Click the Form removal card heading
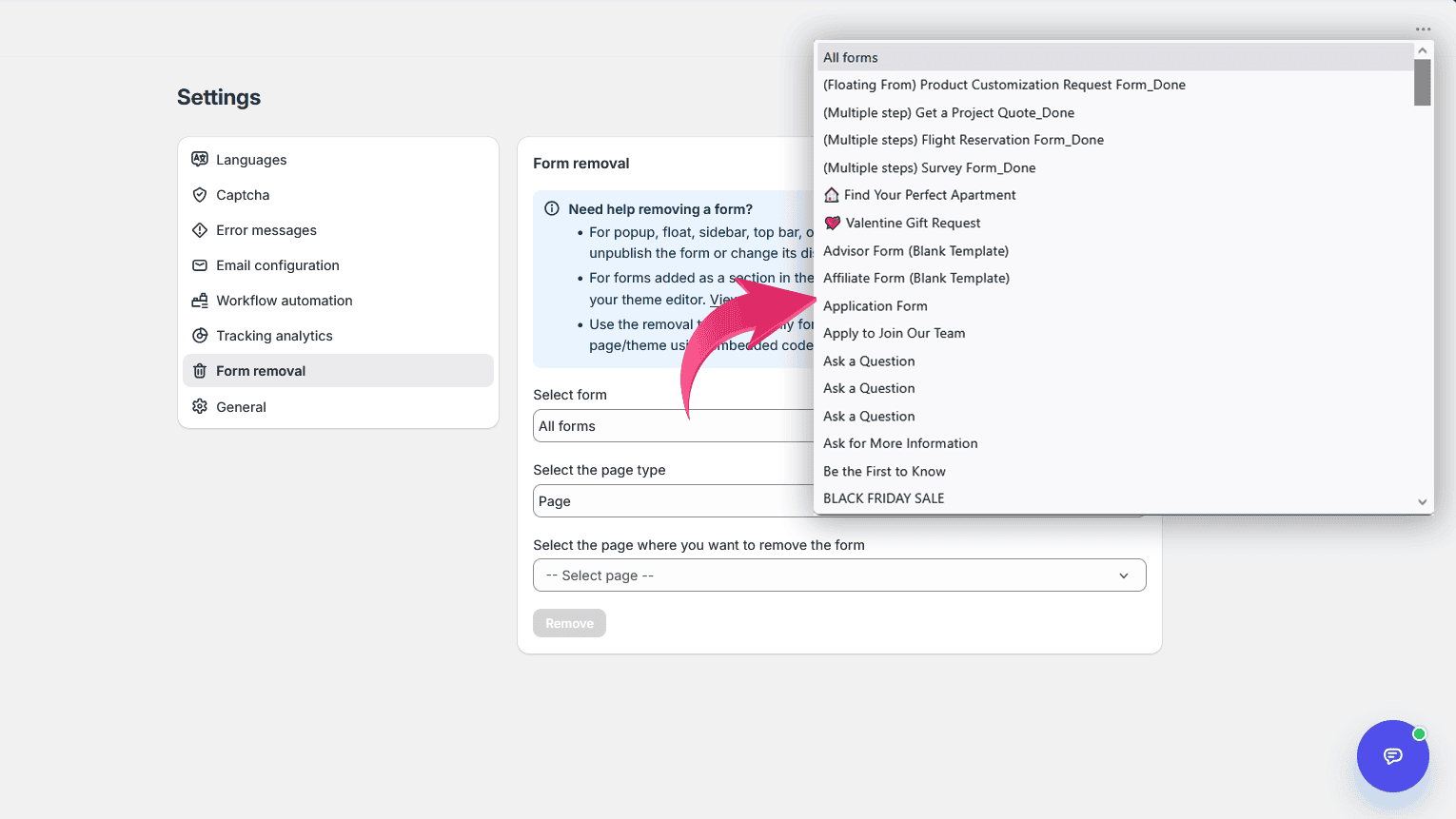The width and height of the screenshot is (1456, 819). coord(581,164)
